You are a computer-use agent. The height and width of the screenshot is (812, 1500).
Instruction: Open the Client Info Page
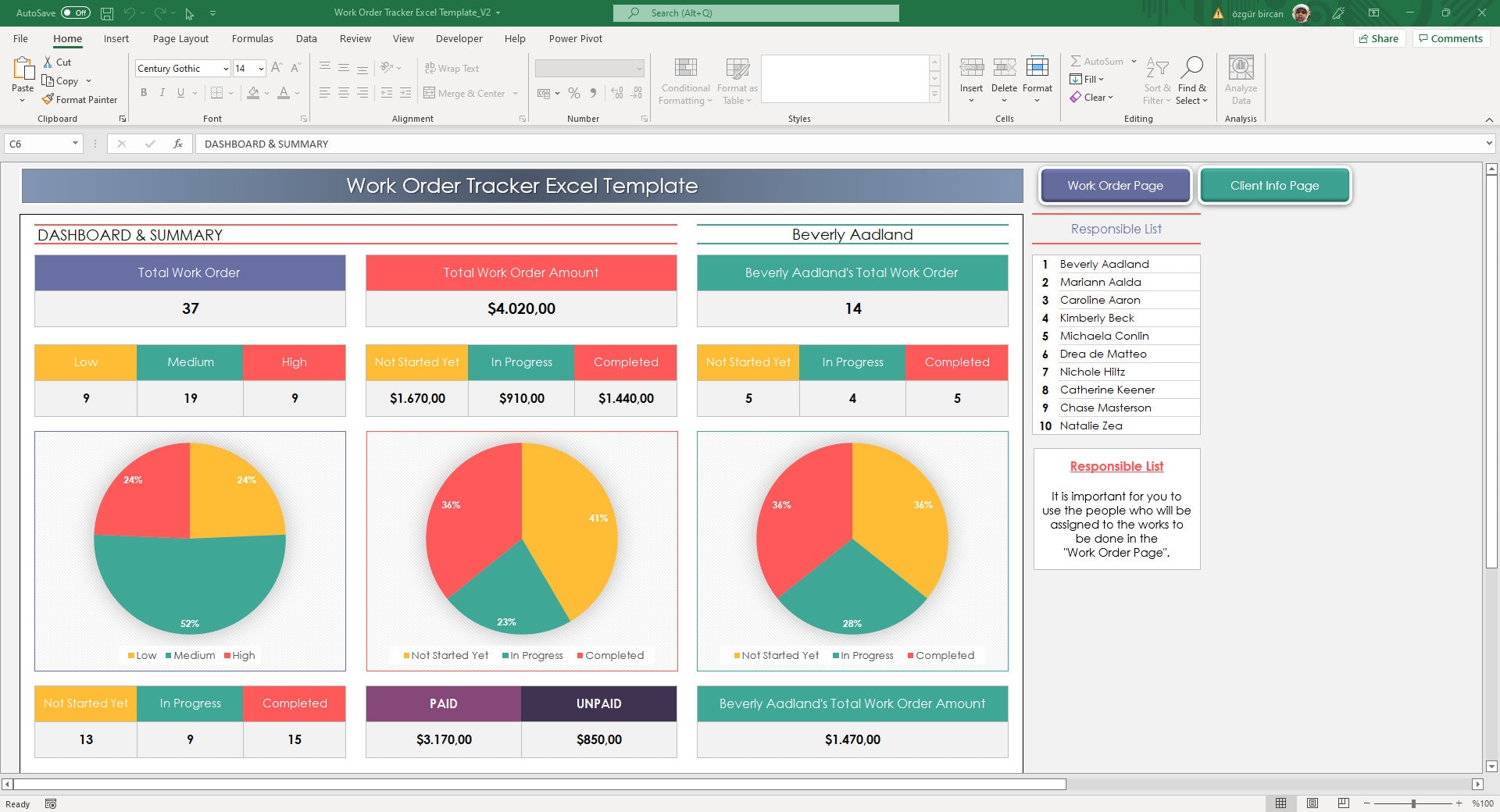coord(1274,186)
